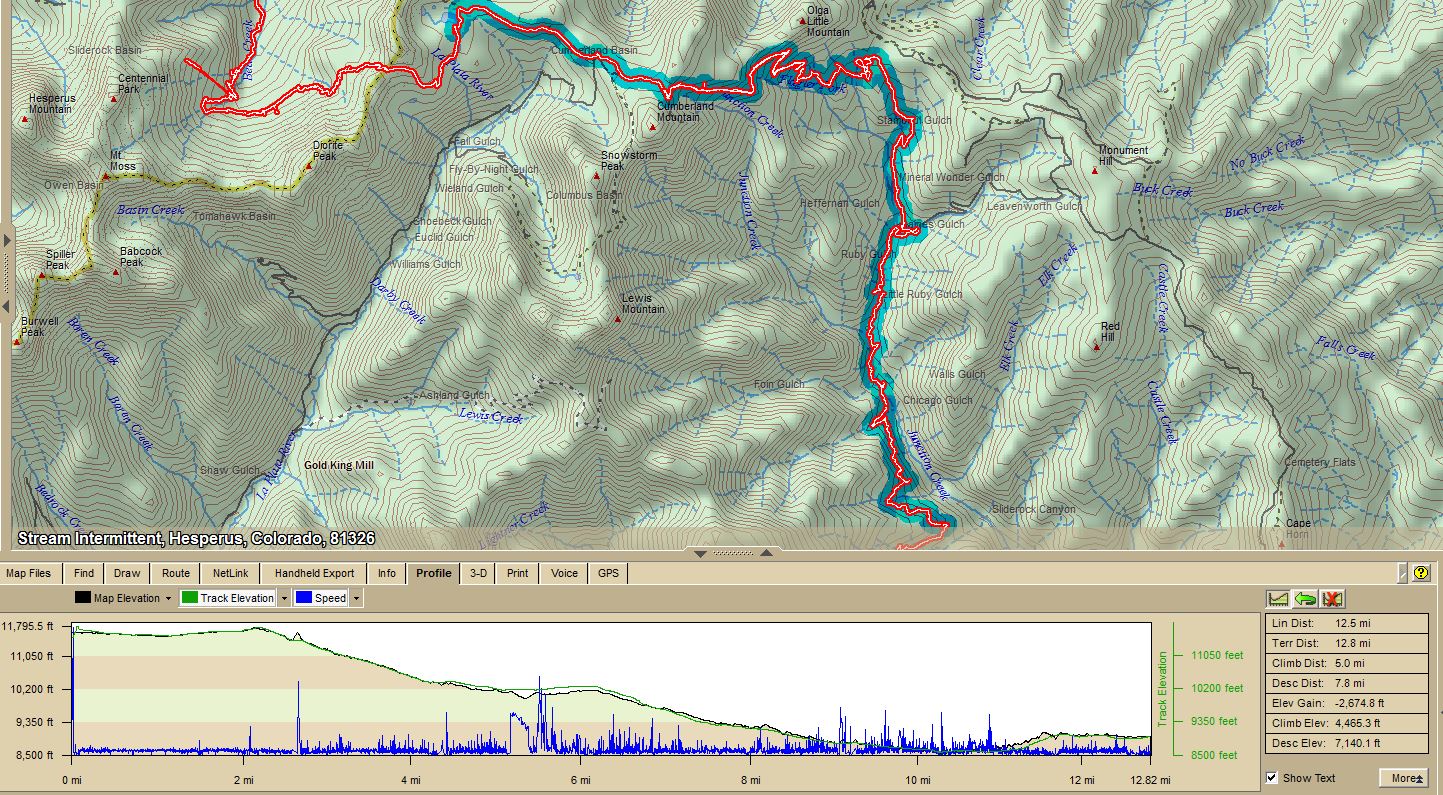Click the green Track Elevation color swatch
The width and height of the screenshot is (1443, 795).
click(190, 598)
